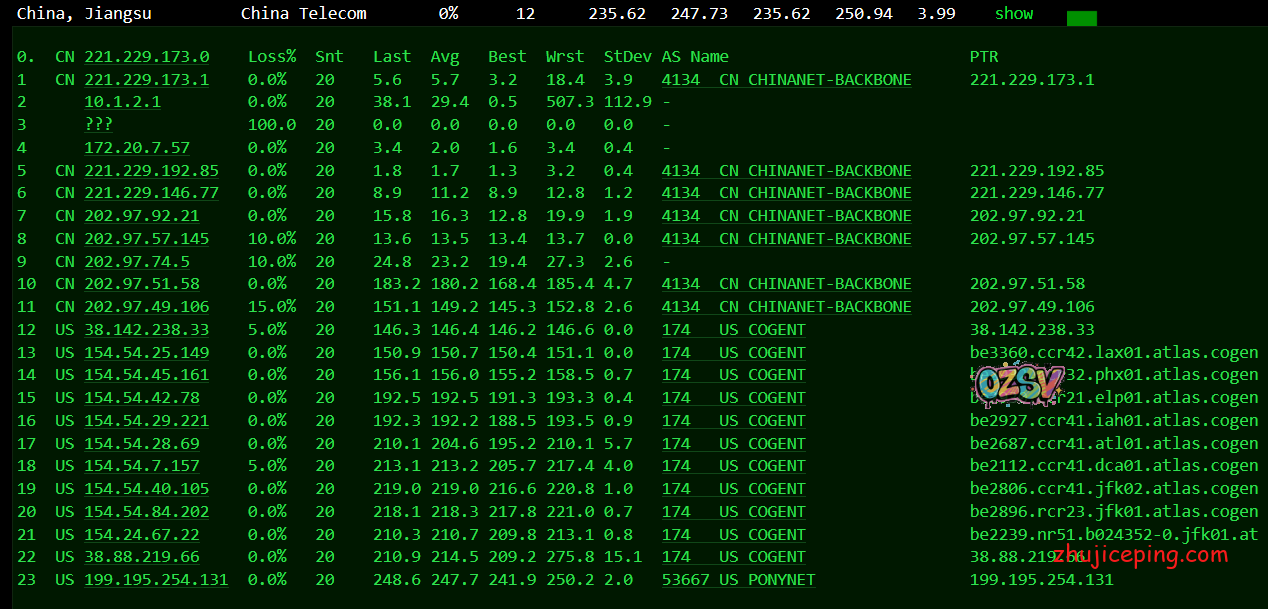Open AS 4134 CHINANET-BACKBONE link on hop 1
This screenshot has width=1268, height=609.
point(786,80)
